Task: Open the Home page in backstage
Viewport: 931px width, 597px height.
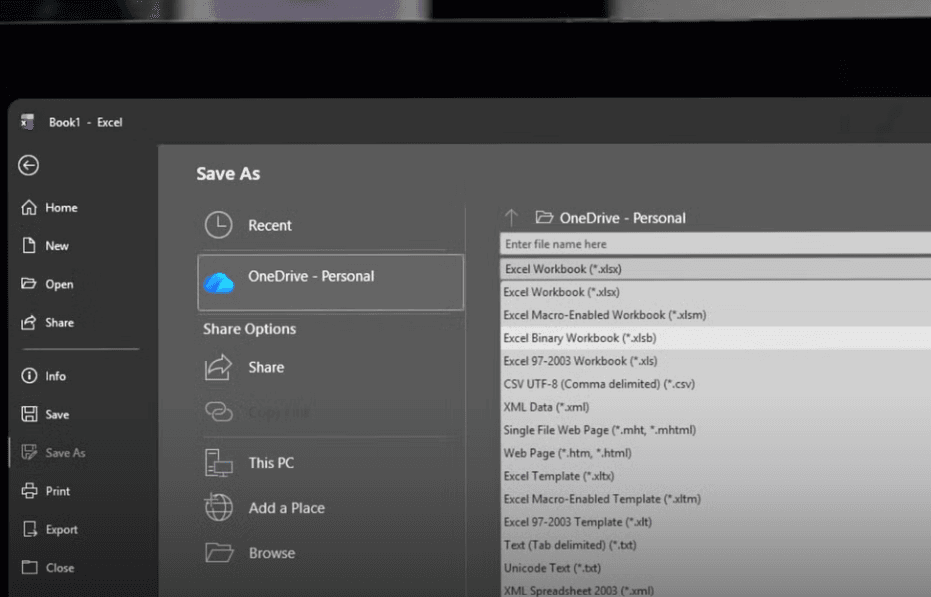Action: (x=61, y=207)
